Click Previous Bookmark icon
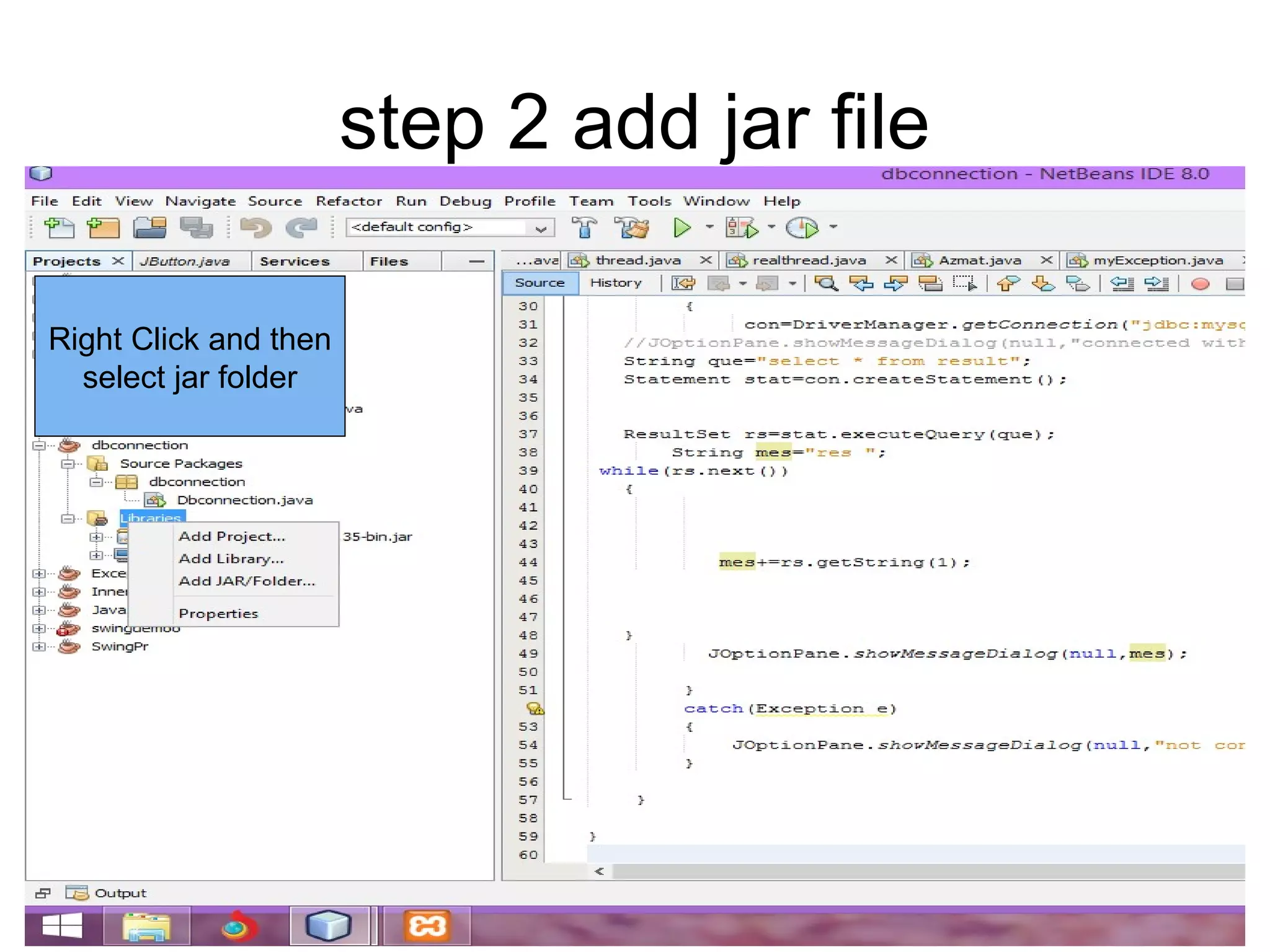 point(1008,284)
